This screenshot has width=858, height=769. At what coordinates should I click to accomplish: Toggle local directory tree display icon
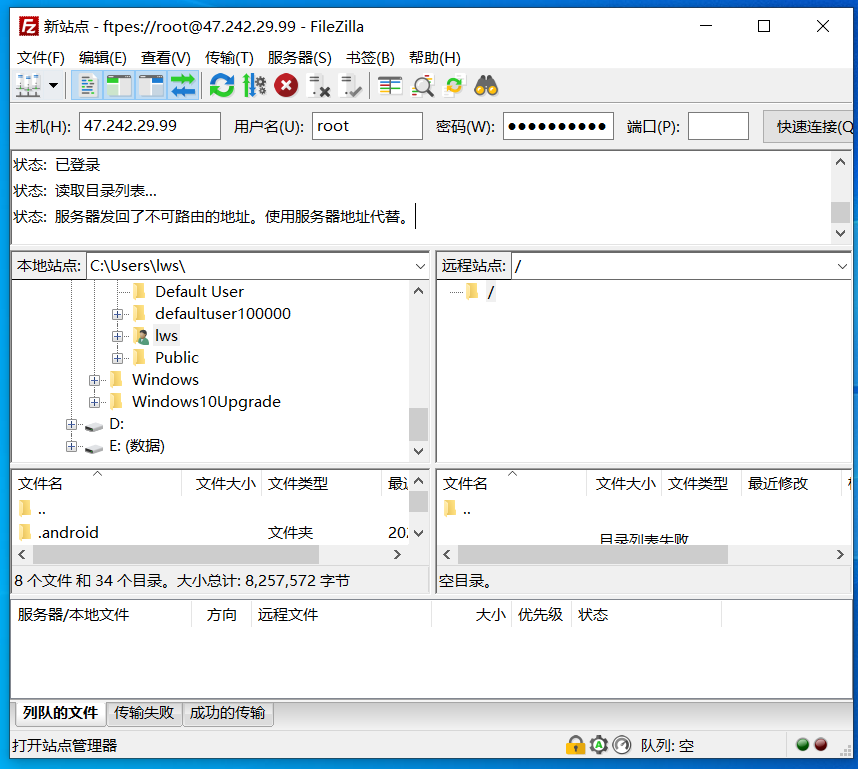119,85
